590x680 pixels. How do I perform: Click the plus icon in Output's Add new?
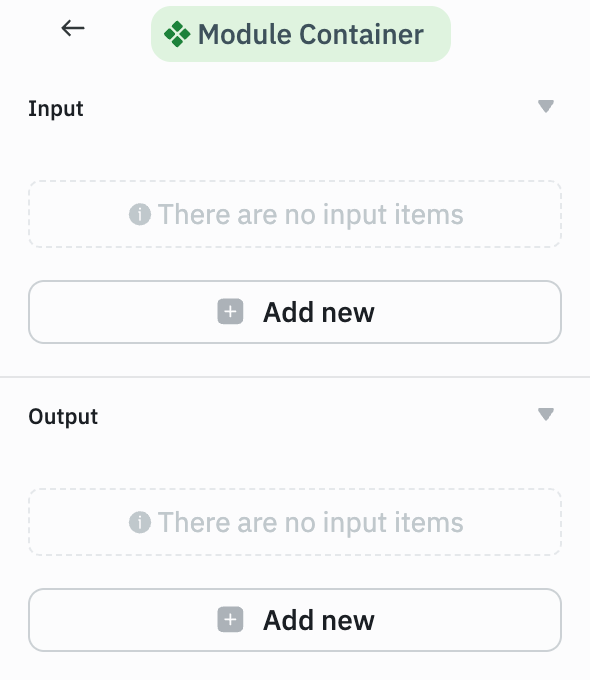(230, 619)
